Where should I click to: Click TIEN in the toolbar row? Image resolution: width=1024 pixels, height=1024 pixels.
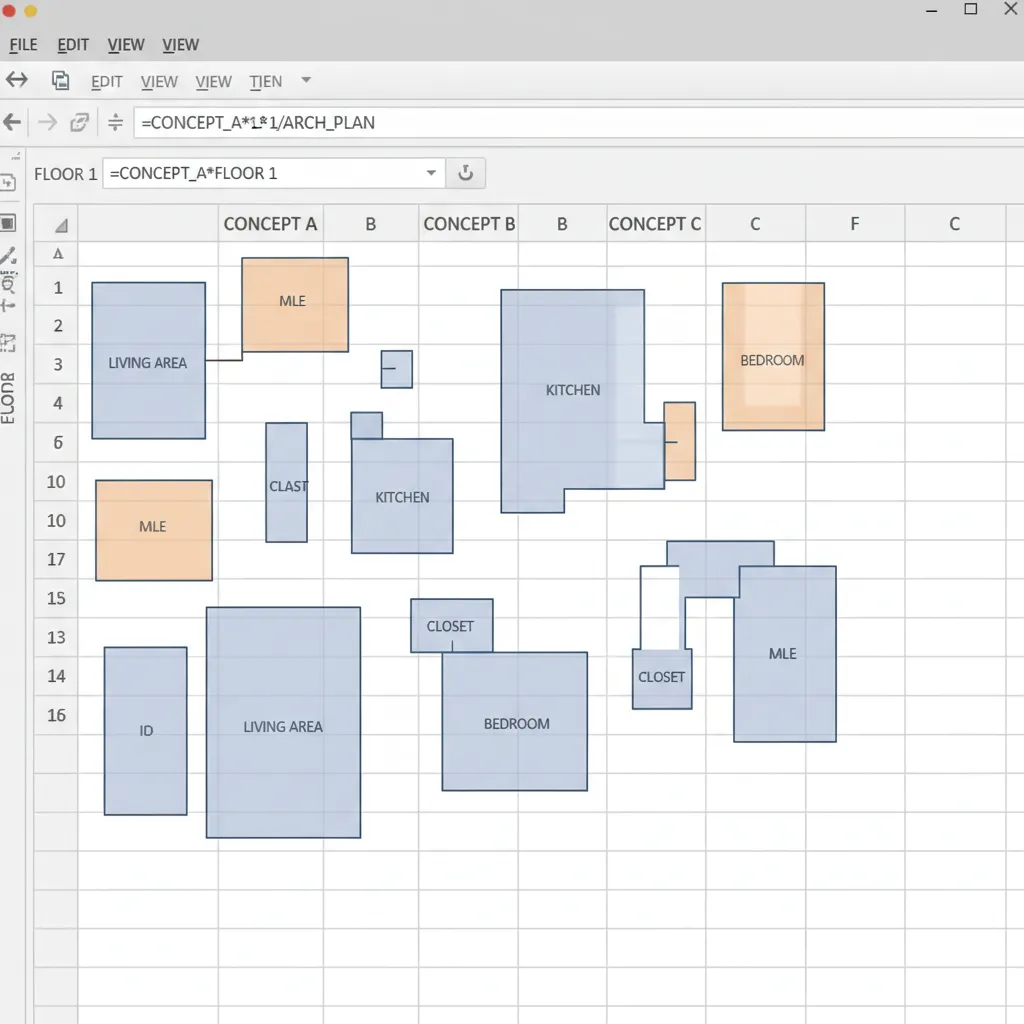coord(265,82)
